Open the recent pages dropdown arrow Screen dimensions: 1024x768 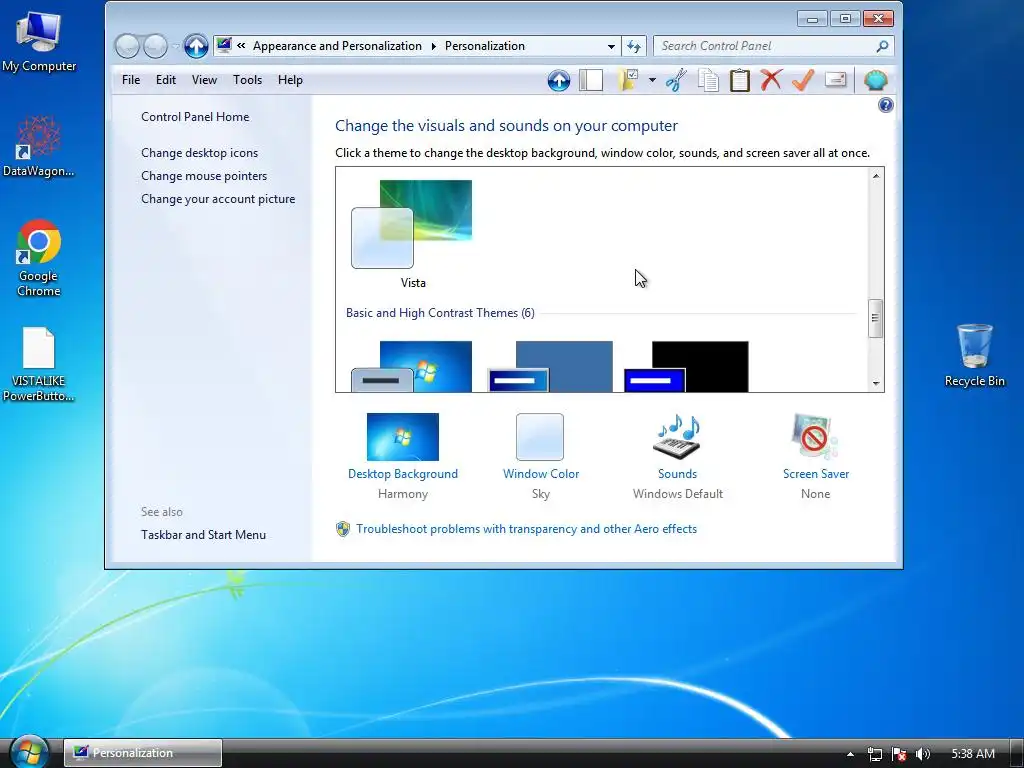[x=175, y=46]
